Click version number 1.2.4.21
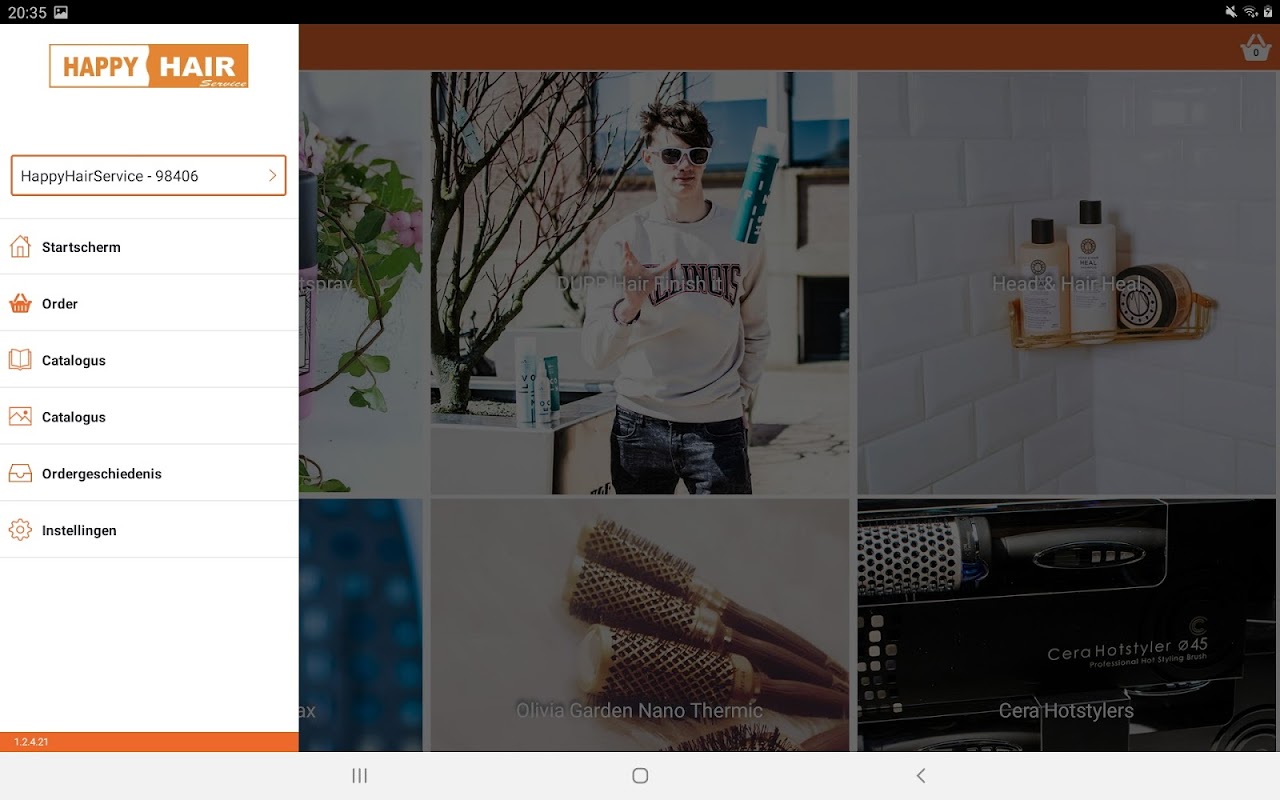 tap(31, 742)
